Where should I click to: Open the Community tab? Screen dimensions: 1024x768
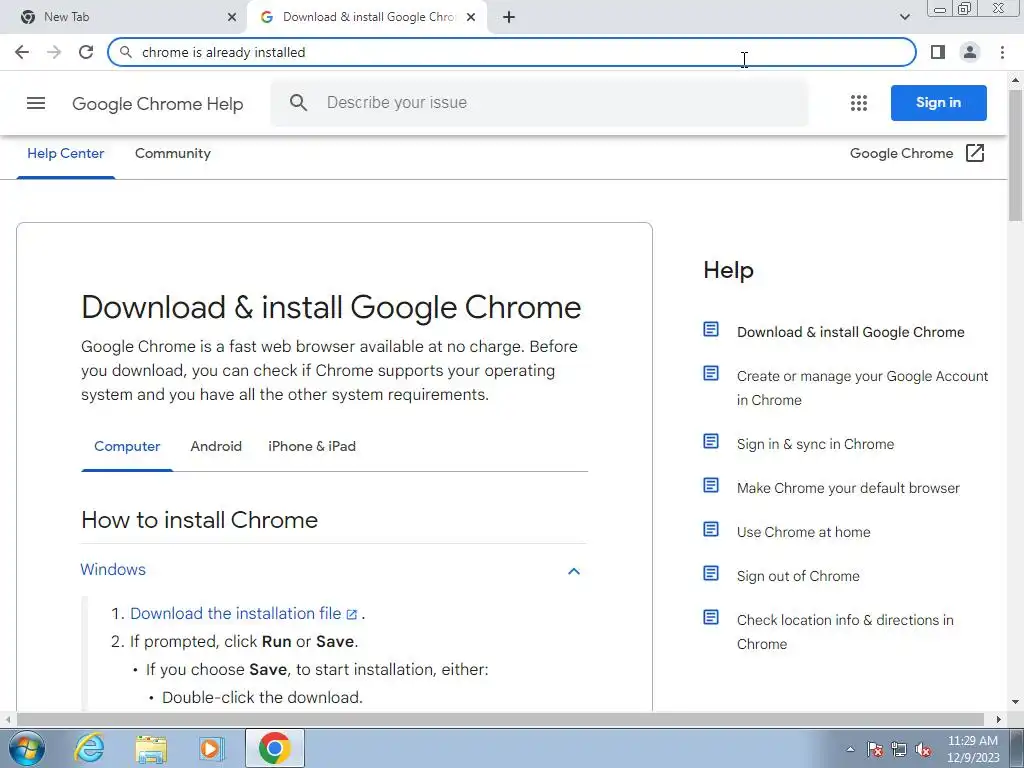pos(173,153)
